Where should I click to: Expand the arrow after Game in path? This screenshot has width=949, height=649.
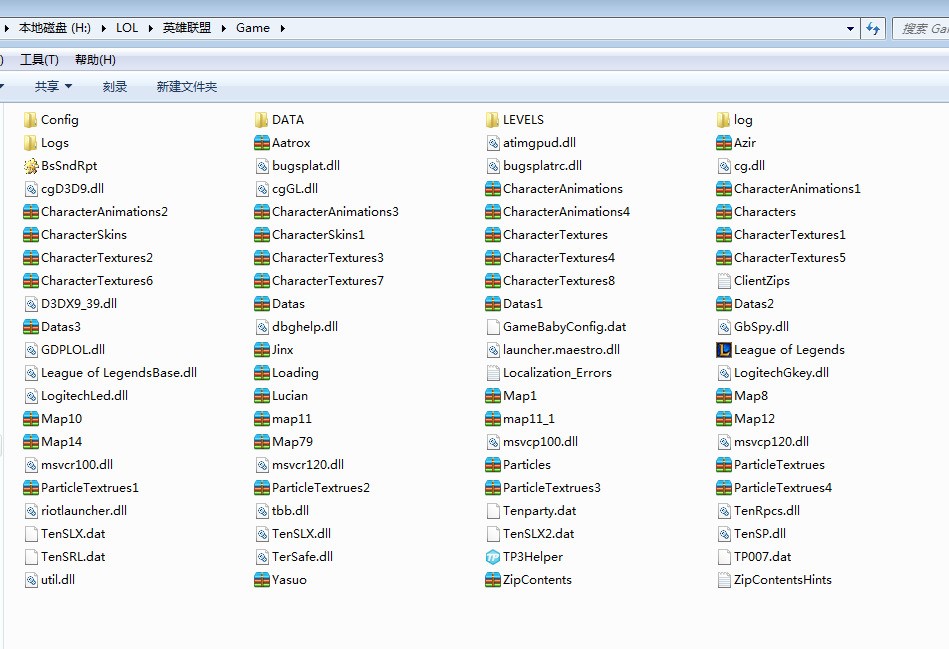point(282,28)
